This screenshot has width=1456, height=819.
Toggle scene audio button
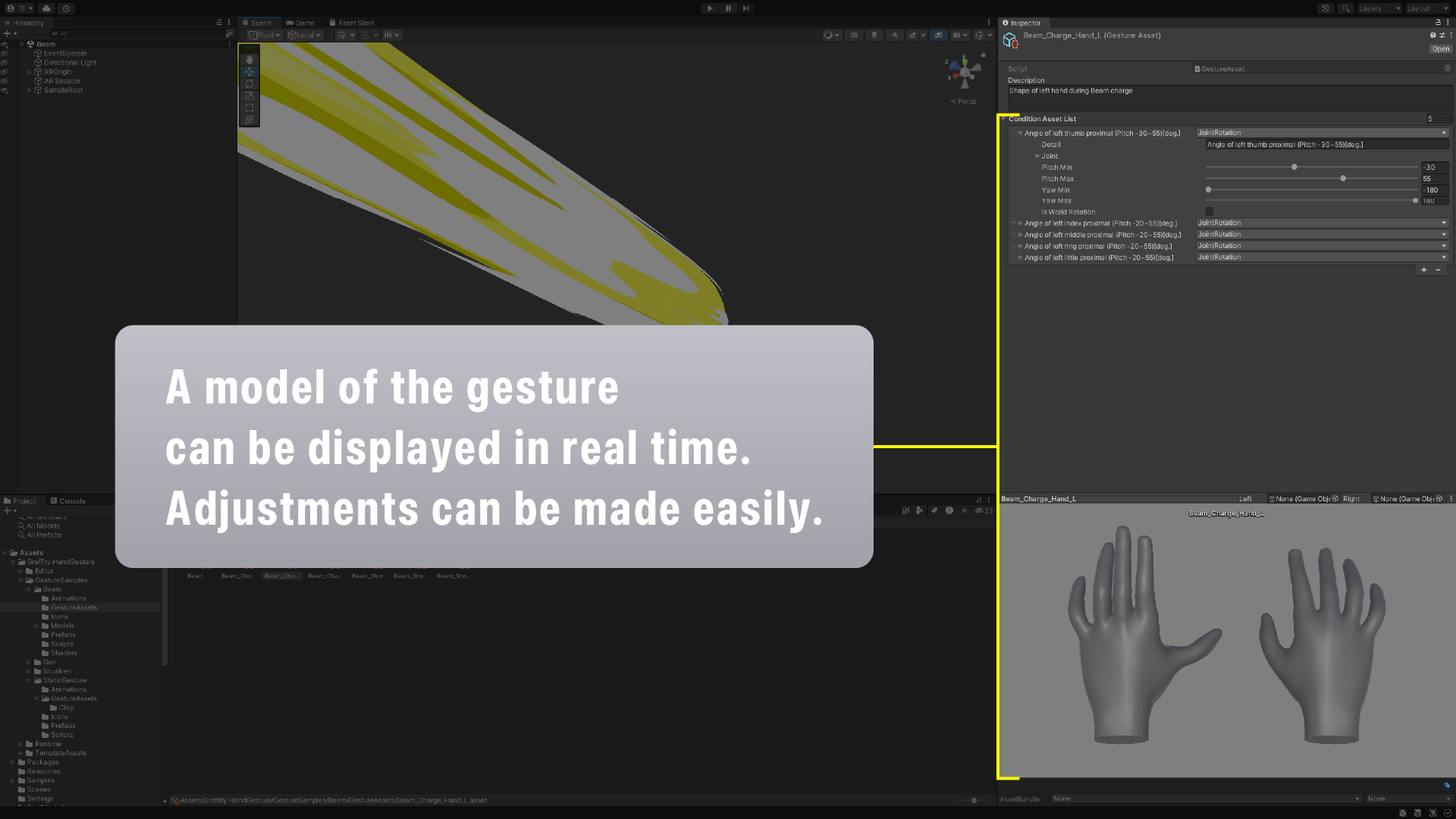(x=895, y=35)
